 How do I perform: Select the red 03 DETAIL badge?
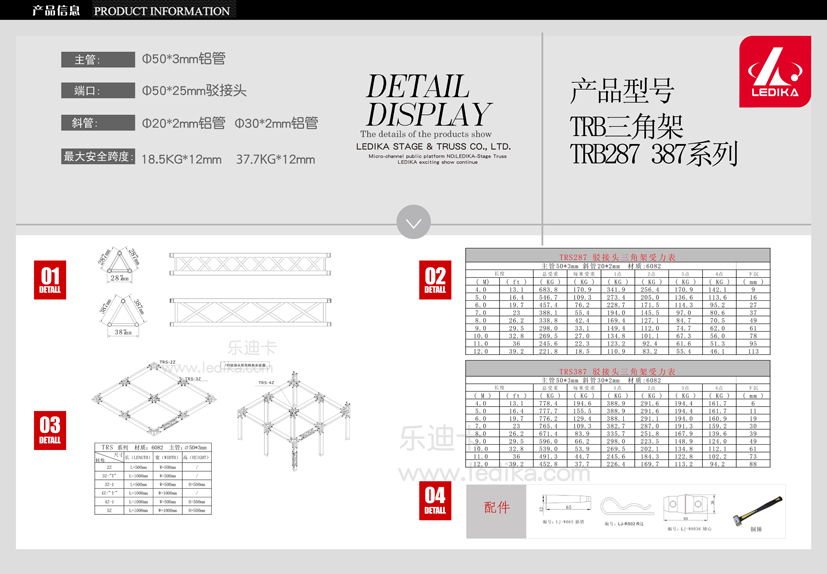pos(50,430)
